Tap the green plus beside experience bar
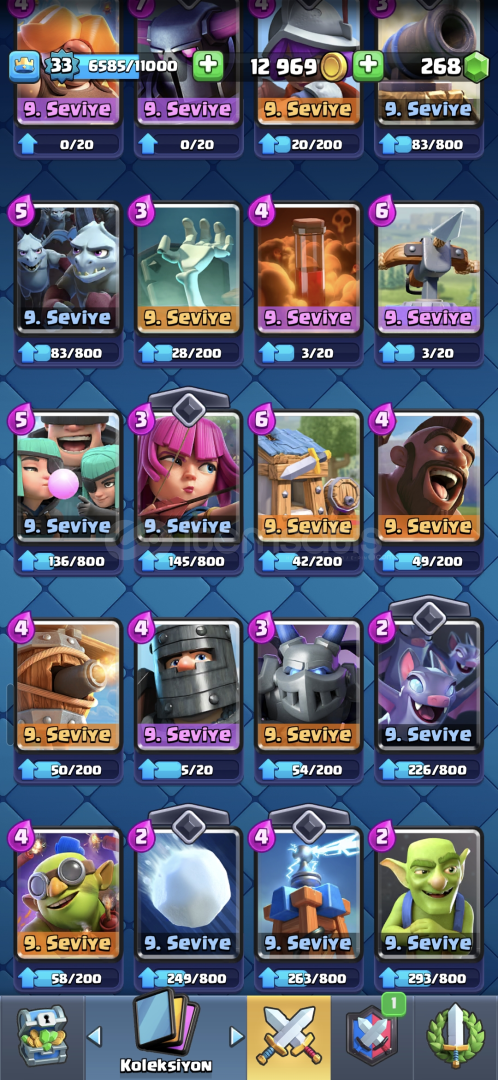This screenshot has width=498, height=1080. 207,66
